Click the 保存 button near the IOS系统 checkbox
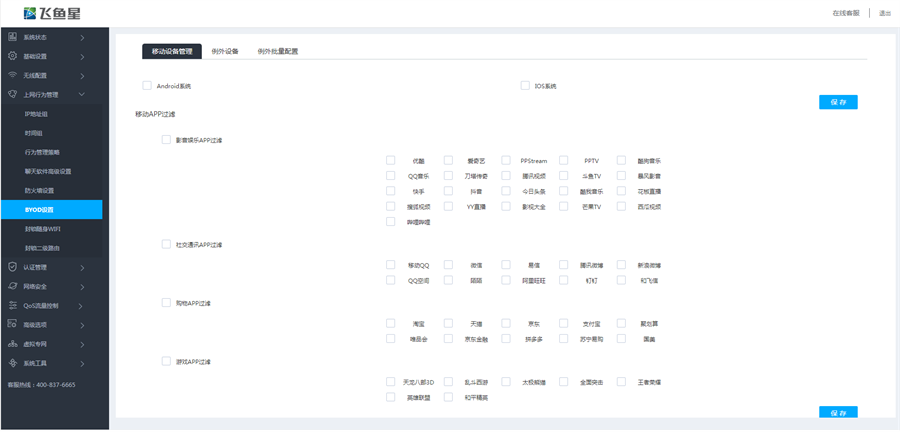The height and width of the screenshot is (432, 900). (x=838, y=102)
